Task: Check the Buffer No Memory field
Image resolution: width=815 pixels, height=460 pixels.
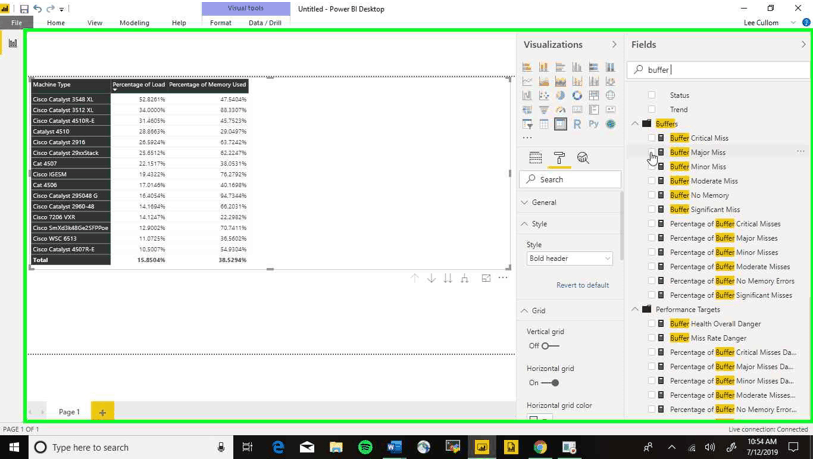Action: 652,195
